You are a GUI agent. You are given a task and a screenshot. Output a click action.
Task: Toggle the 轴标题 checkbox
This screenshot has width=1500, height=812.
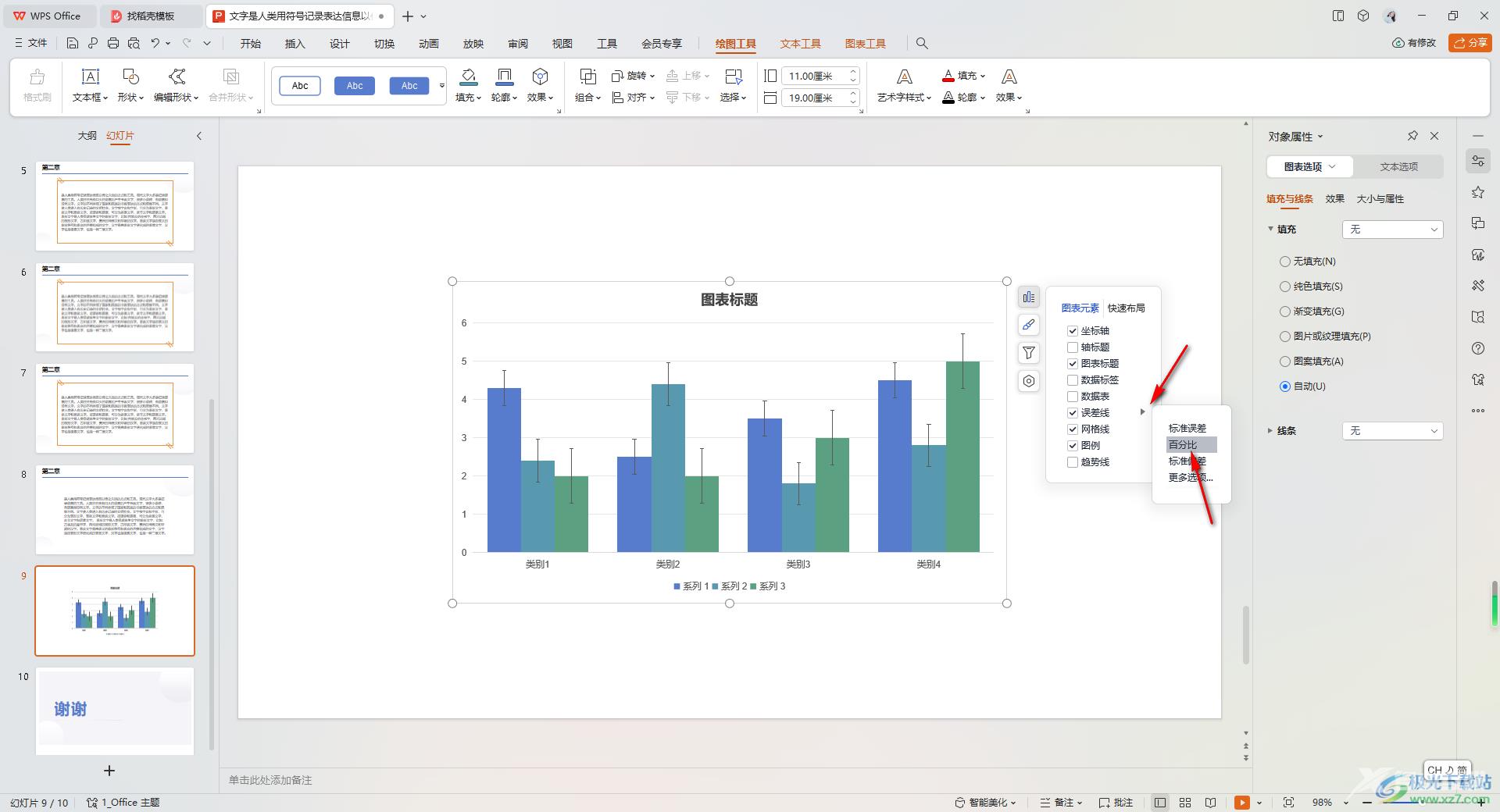click(x=1073, y=347)
